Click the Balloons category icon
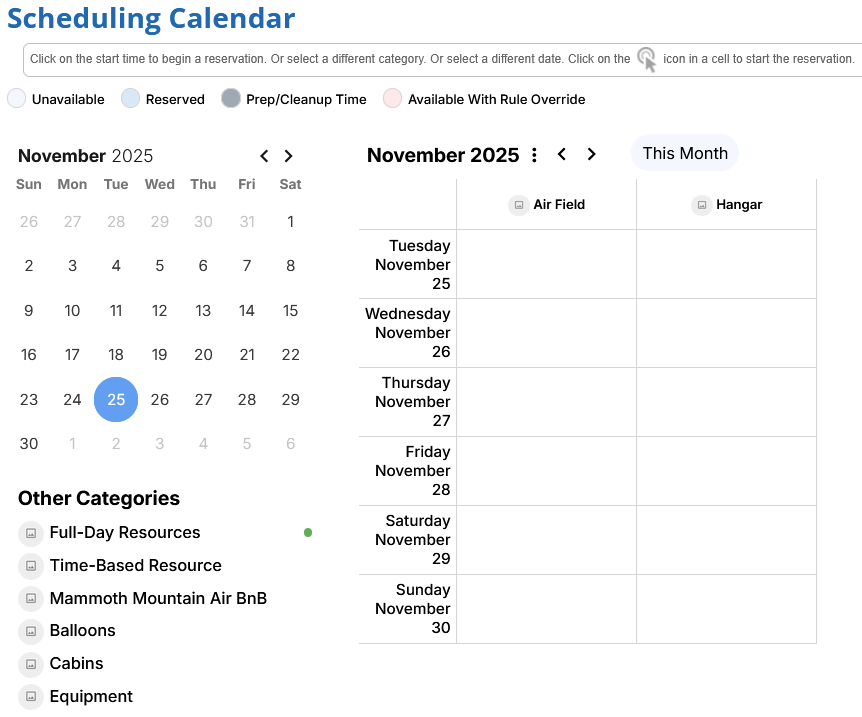 [x=31, y=631]
